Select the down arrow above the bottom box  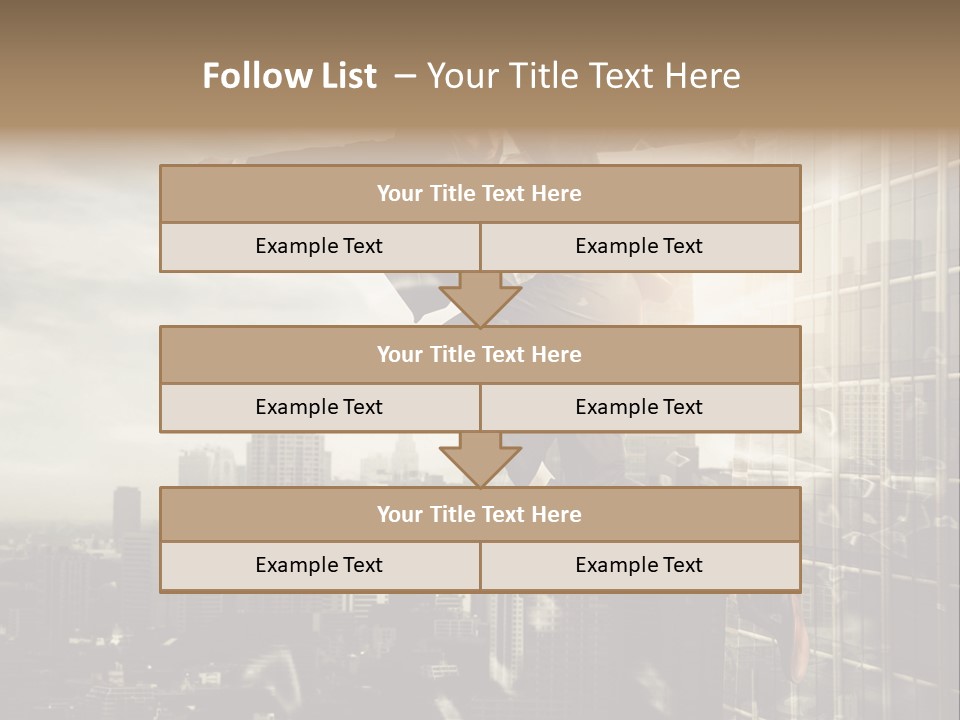pyautogui.click(x=480, y=461)
